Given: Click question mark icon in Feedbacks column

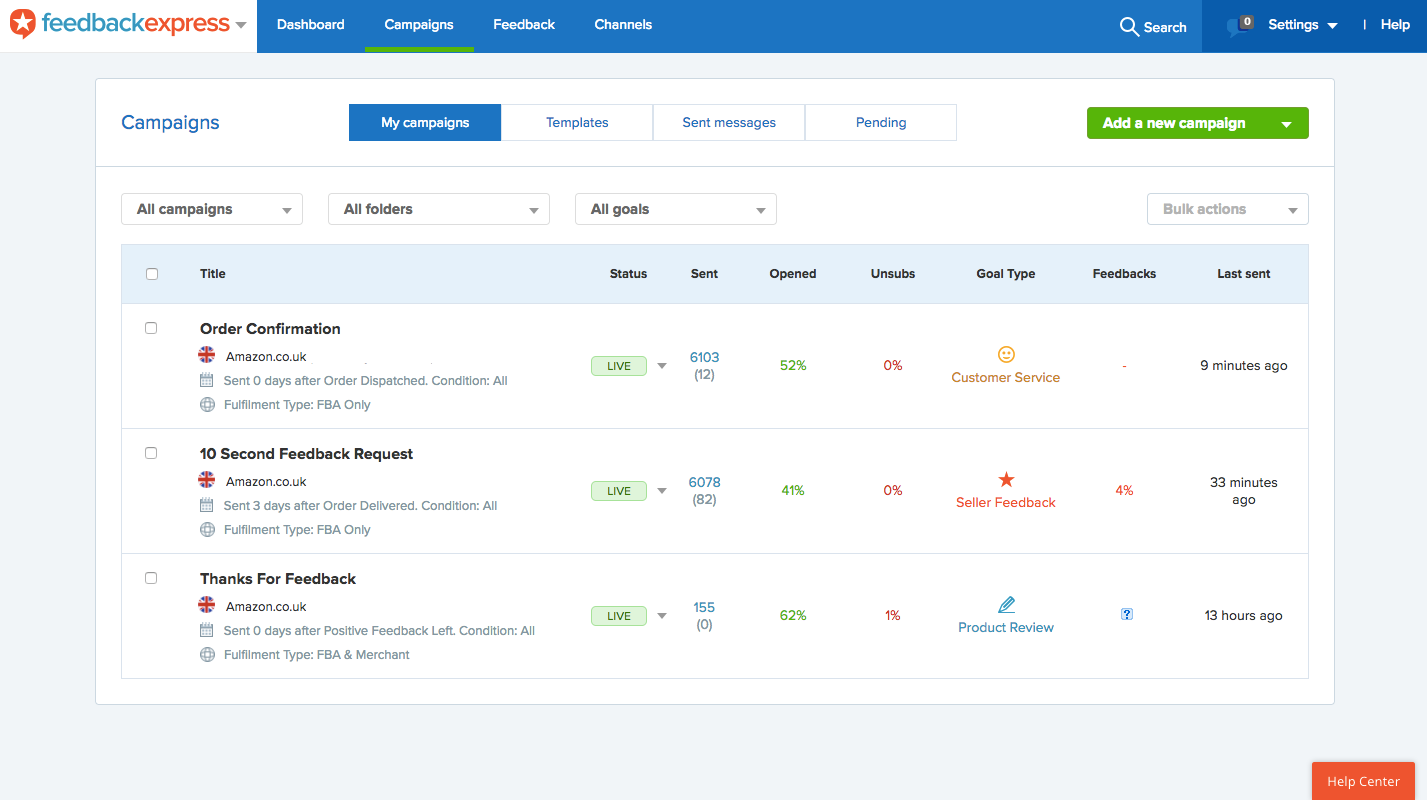Looking at the screenshot, I should (x=1127, y=615).
